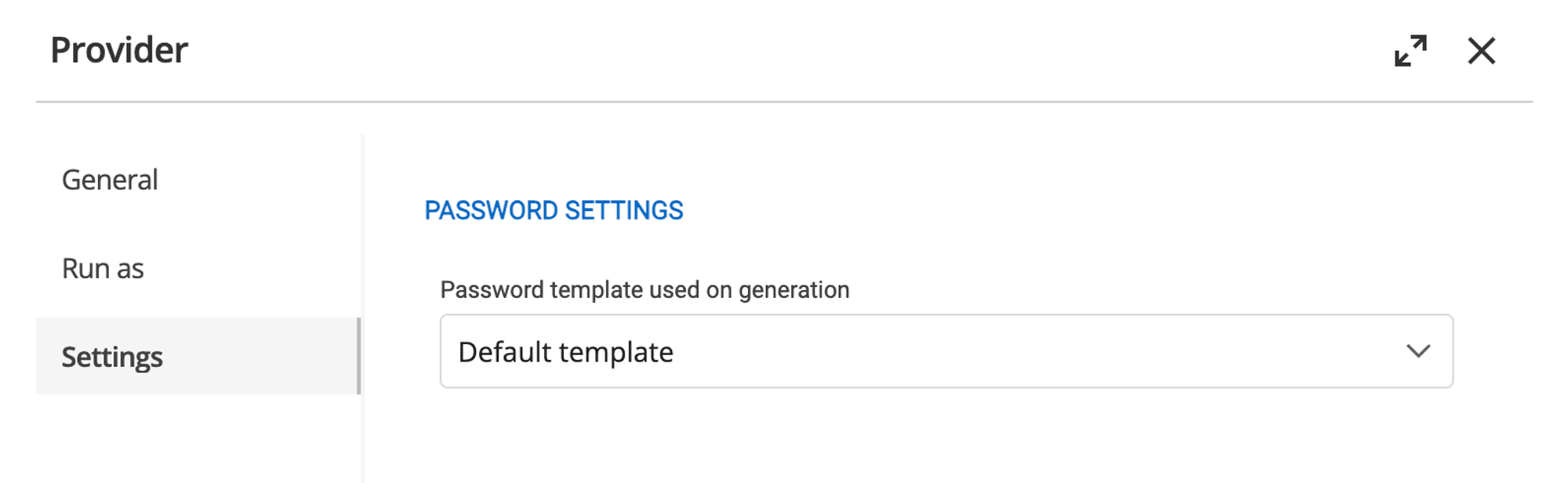Image resolution: width=1568 pixels, height=483 pixels.
Task: Open the General tab
Action: click(110, 180)
